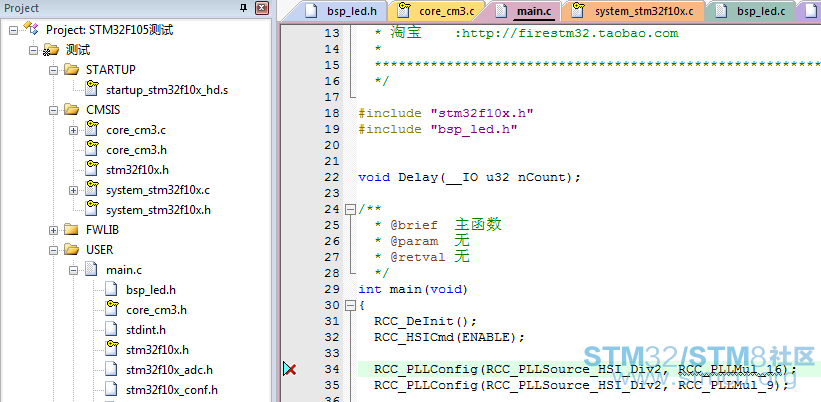Collapse the USER folder
This screenshot has height=402, width=821.
tap(53, 250)
